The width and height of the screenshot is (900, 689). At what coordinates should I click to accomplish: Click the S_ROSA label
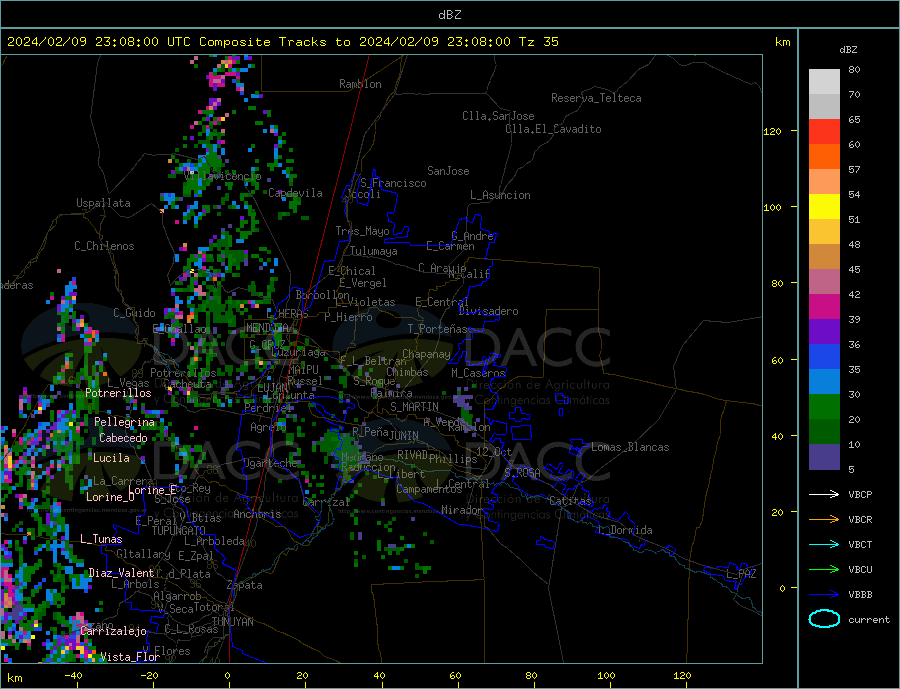tap(522, 473)
